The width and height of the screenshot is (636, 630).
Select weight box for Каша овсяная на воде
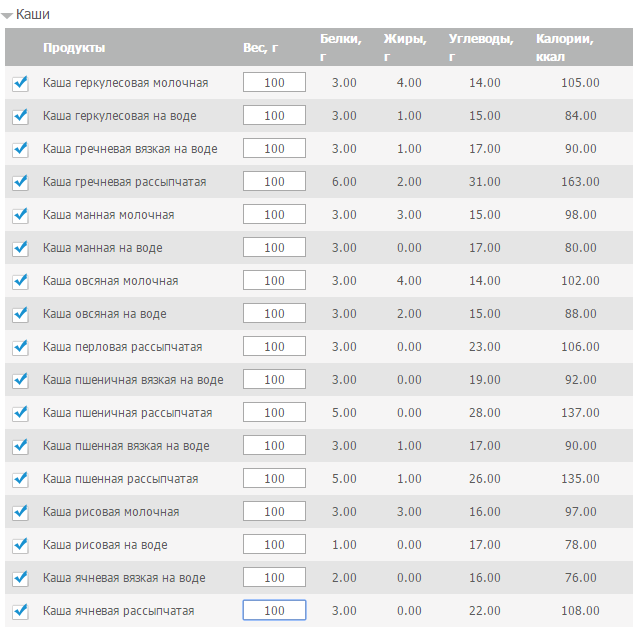click(x=274, y=314)
